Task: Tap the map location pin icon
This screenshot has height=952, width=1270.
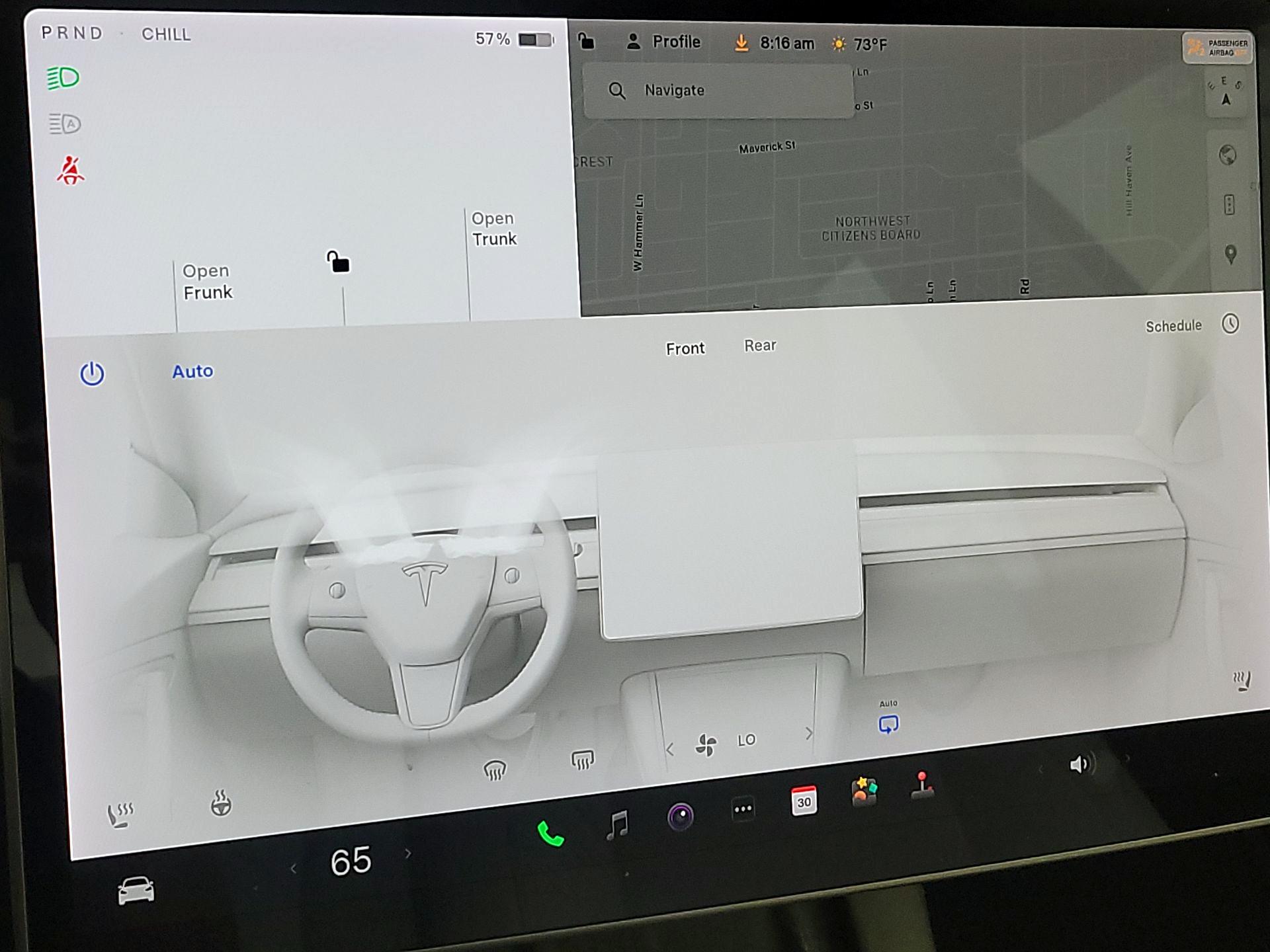Action: pos(1230,255)
